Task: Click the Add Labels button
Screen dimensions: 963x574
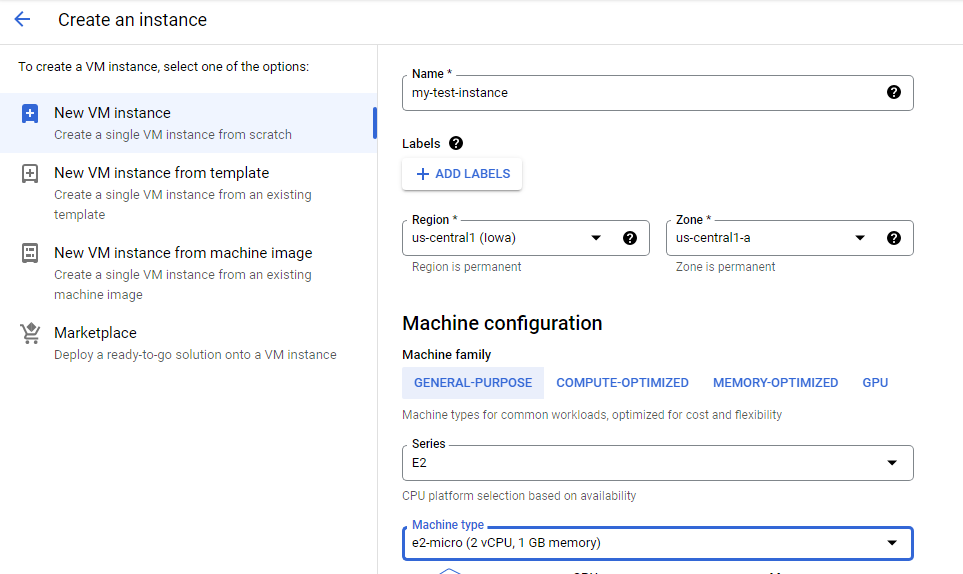Action: pyautogui.click(x=462, y=174)
